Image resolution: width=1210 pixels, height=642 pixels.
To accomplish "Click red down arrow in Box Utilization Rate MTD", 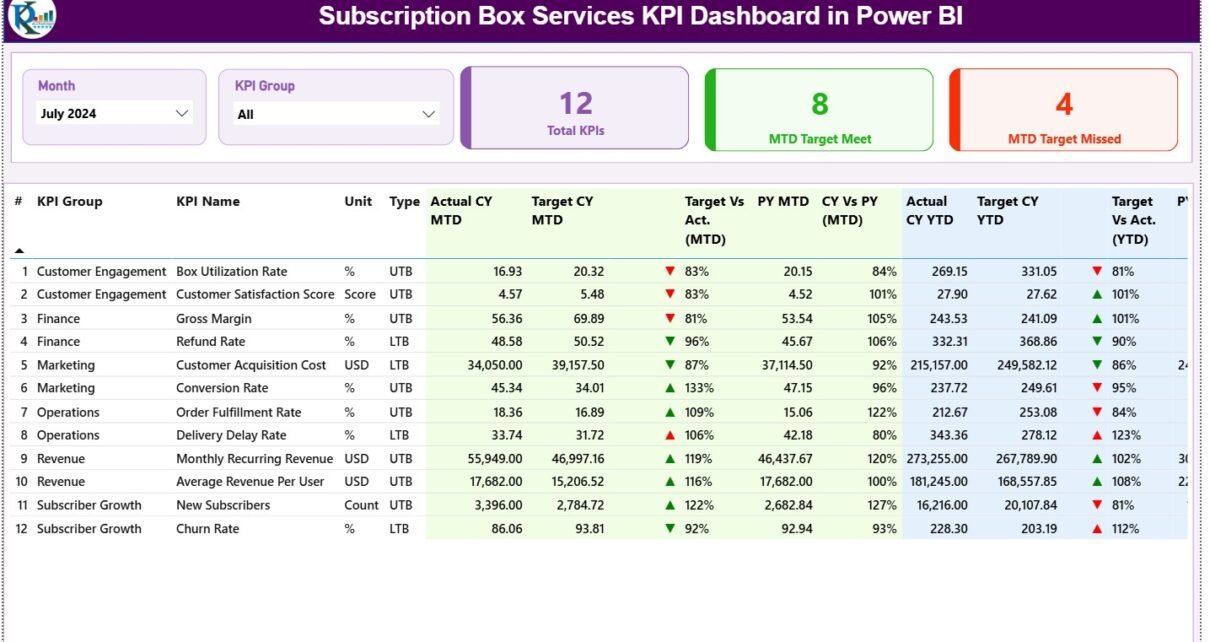I will pyautogui.click(x=670, y=271).
